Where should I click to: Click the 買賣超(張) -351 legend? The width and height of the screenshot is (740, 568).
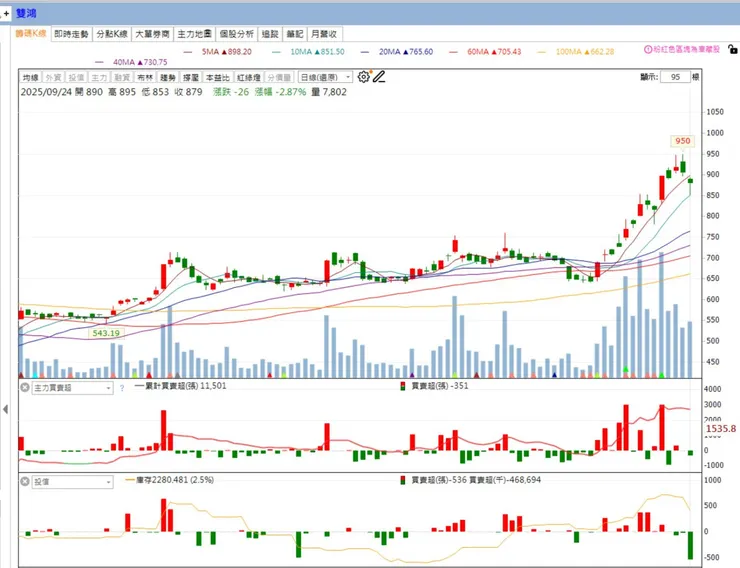coord(434,385)
